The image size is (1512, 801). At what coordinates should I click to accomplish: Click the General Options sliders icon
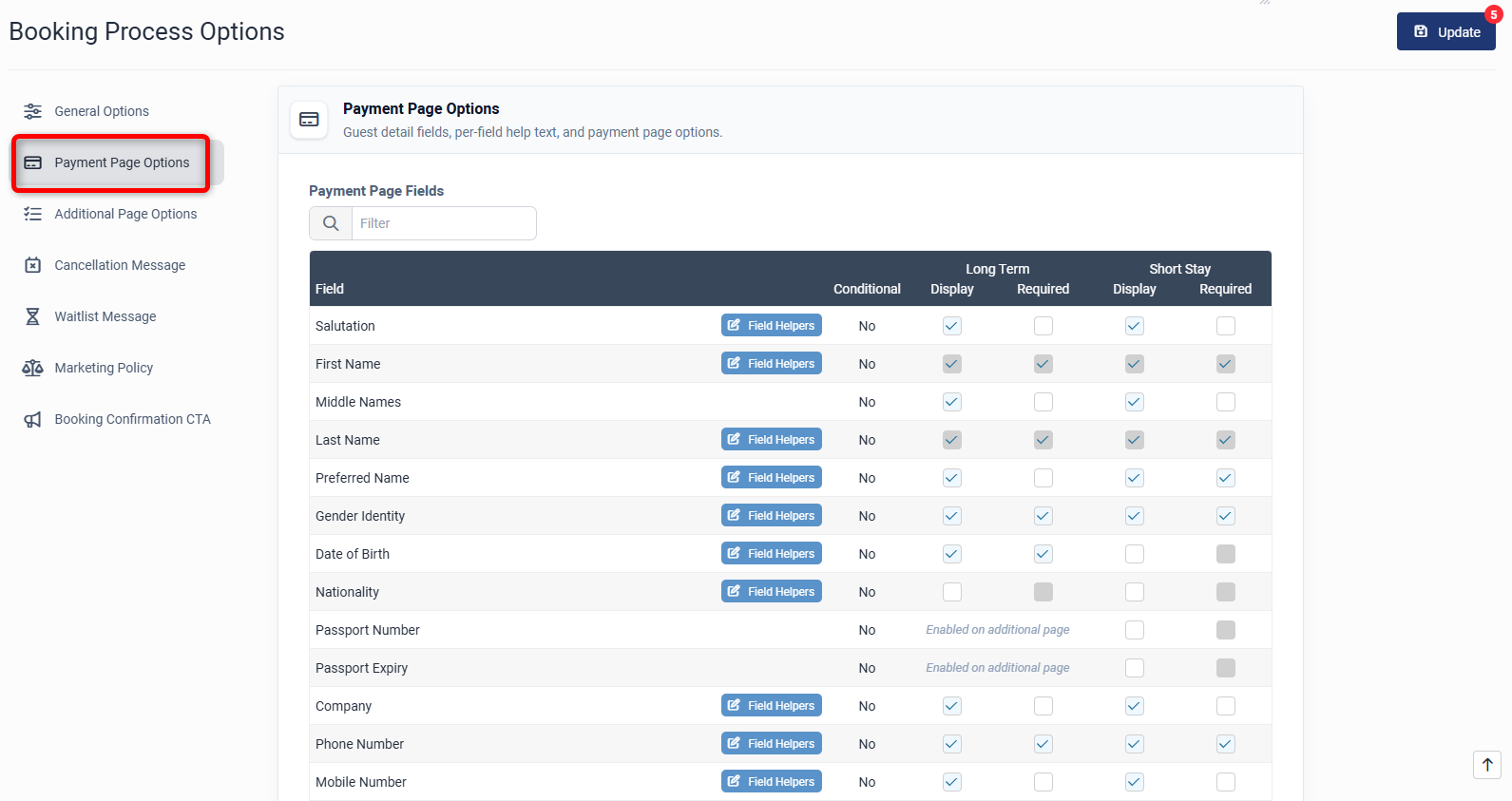tap(32, 111)
